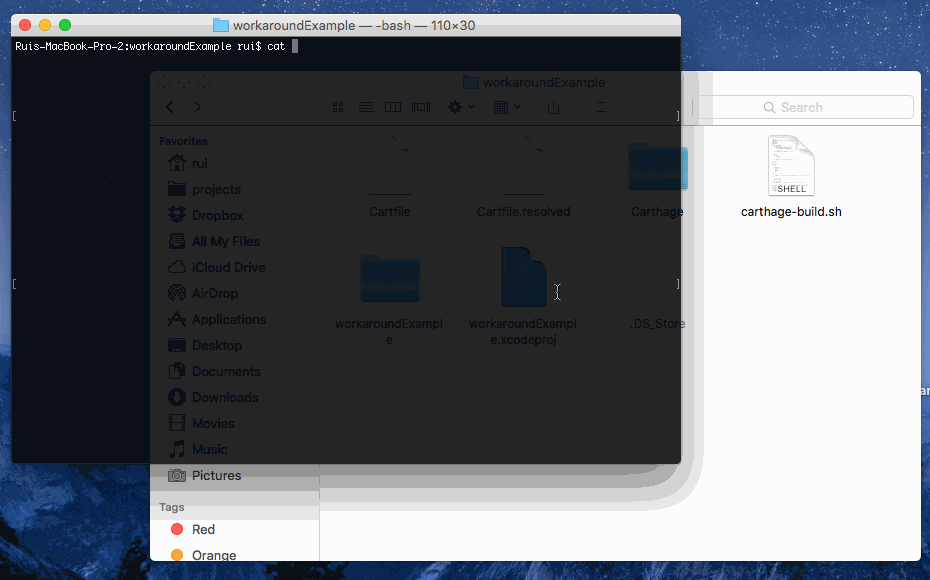The image size is (930, 580).
Task: Open the Finder action gear menu
Action: click(x=461, y=107)
